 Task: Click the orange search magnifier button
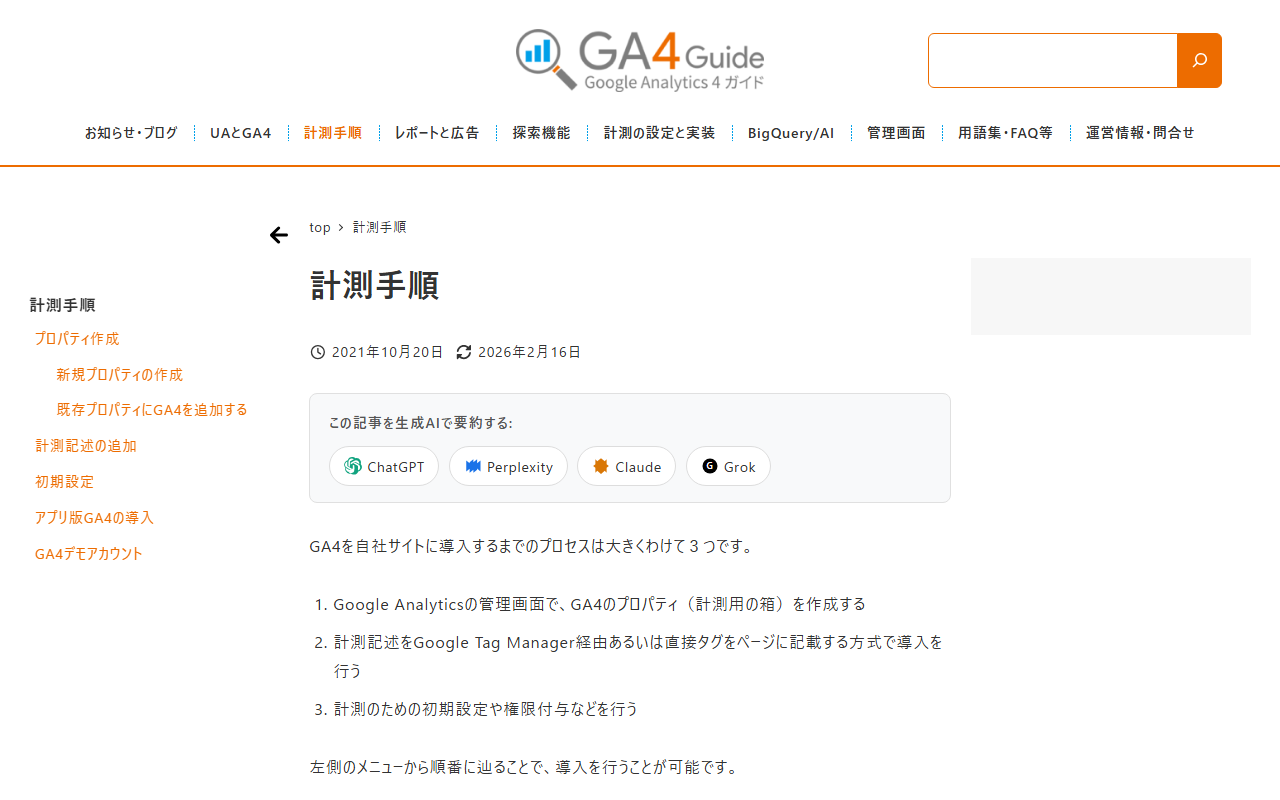(1199, 60)
